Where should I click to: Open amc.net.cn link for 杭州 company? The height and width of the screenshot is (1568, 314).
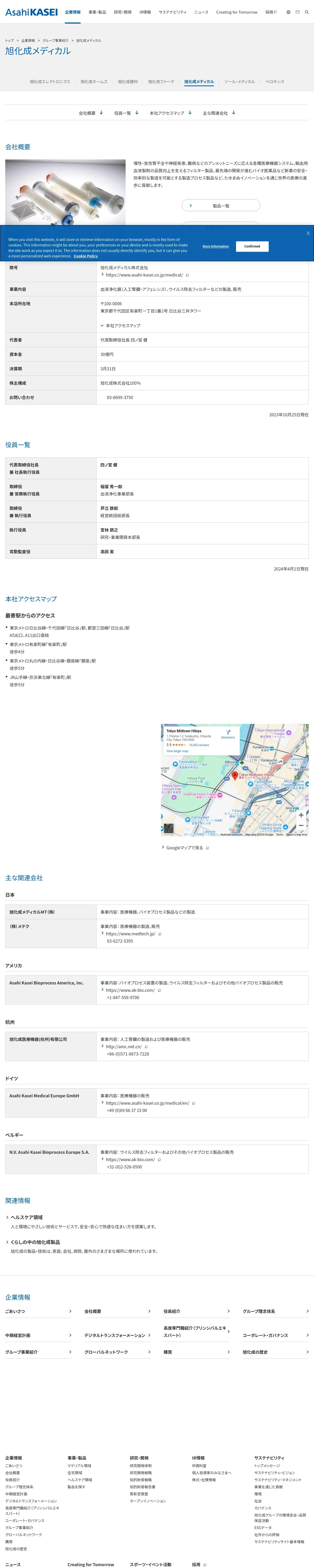[x=124, y=1047]
